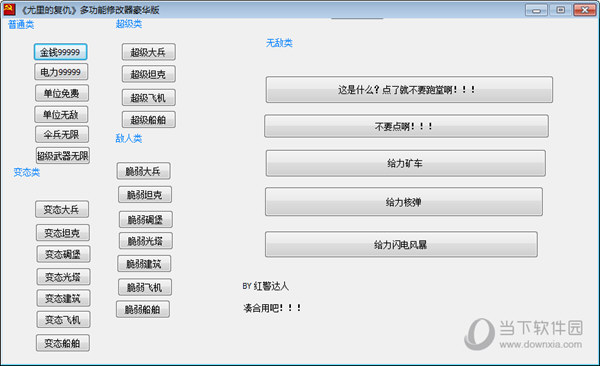
Task: Click the red app icon in title bar
Action: (x=9, y=10)
